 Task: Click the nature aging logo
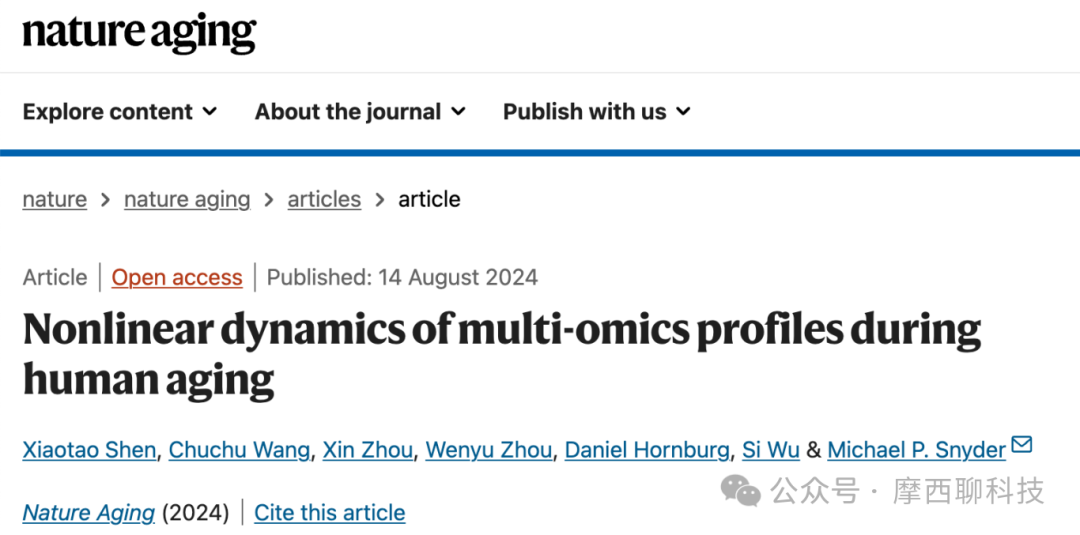point(139,33)
